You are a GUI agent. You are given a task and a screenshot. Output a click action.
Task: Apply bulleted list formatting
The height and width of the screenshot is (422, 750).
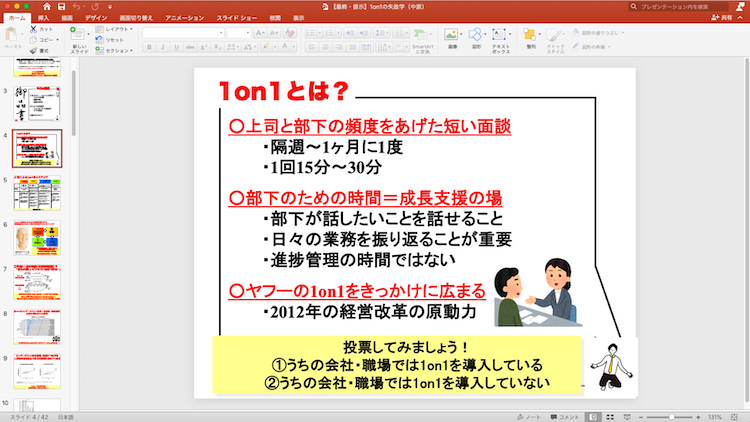pos(310,33)
